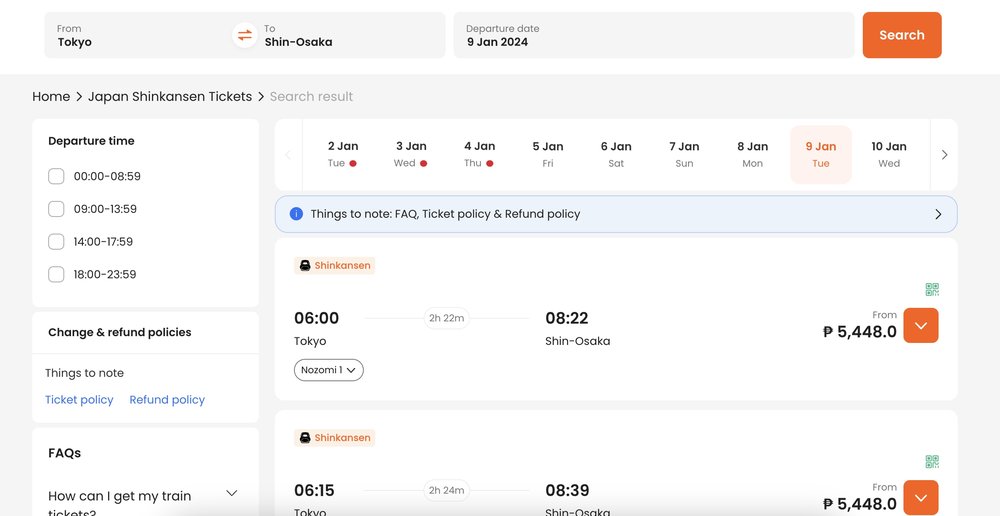
Task: Expand 'How can I get my train tickets' FAQ
Action: tap(231, 494)
